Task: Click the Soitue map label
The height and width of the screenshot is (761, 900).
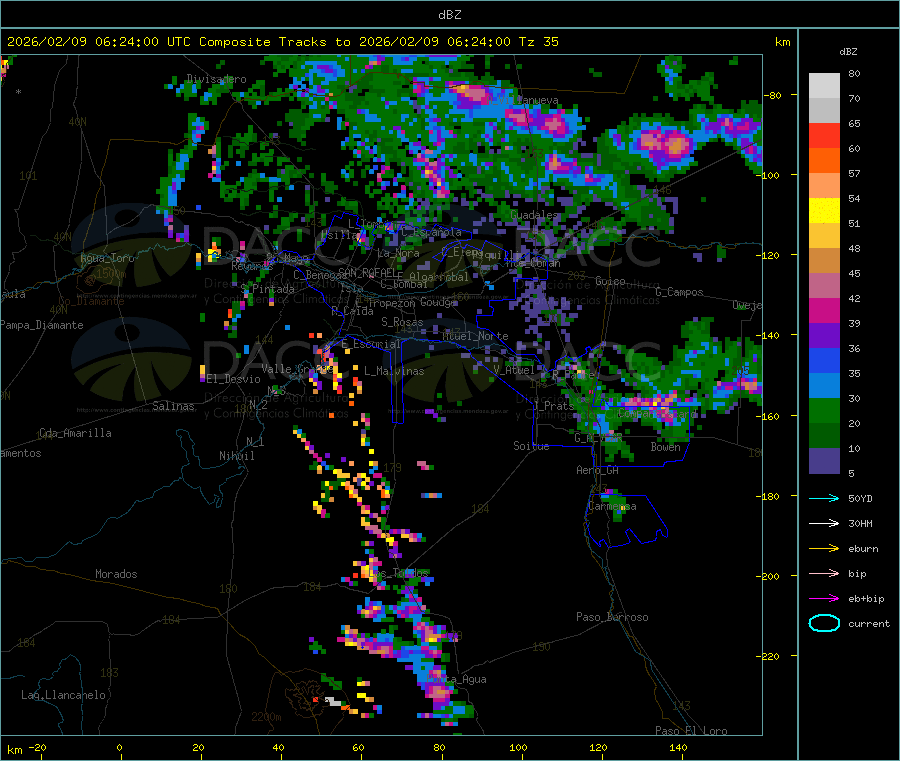Action: pos(531,446)
